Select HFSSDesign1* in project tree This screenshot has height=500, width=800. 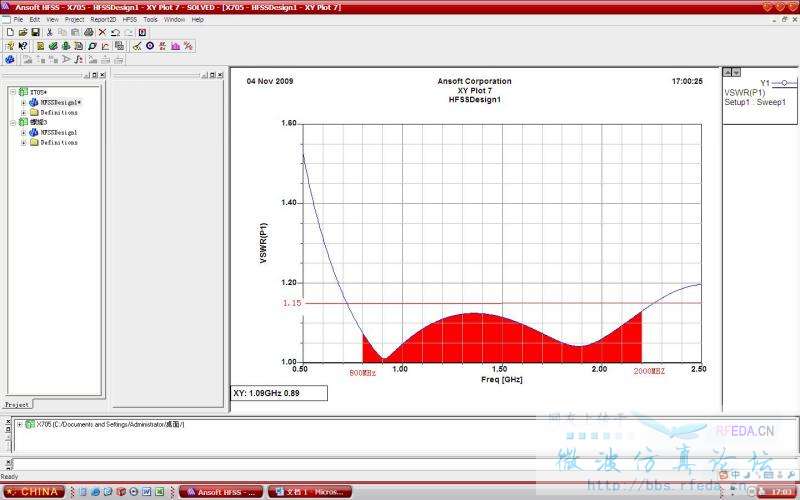[61, 102]
